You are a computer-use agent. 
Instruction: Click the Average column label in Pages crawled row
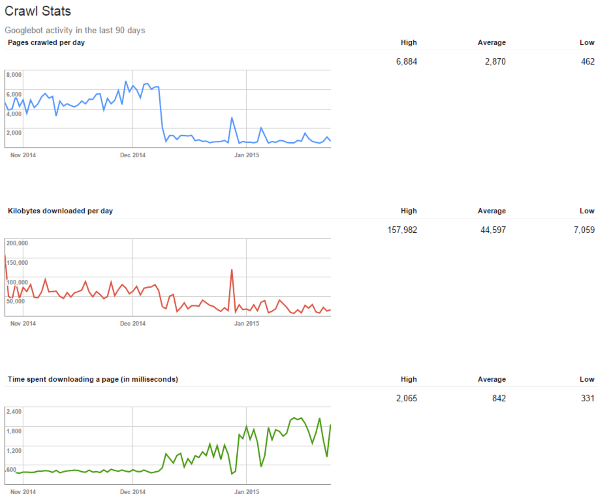[x=492, y=42]
